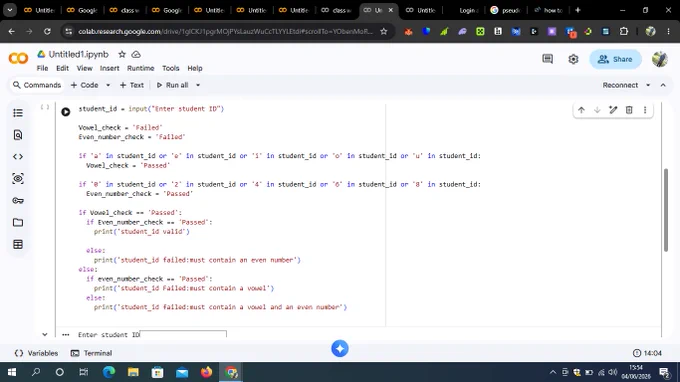680x382 pixels.
Task: Click the browser address bar
Action: [225, 31]
